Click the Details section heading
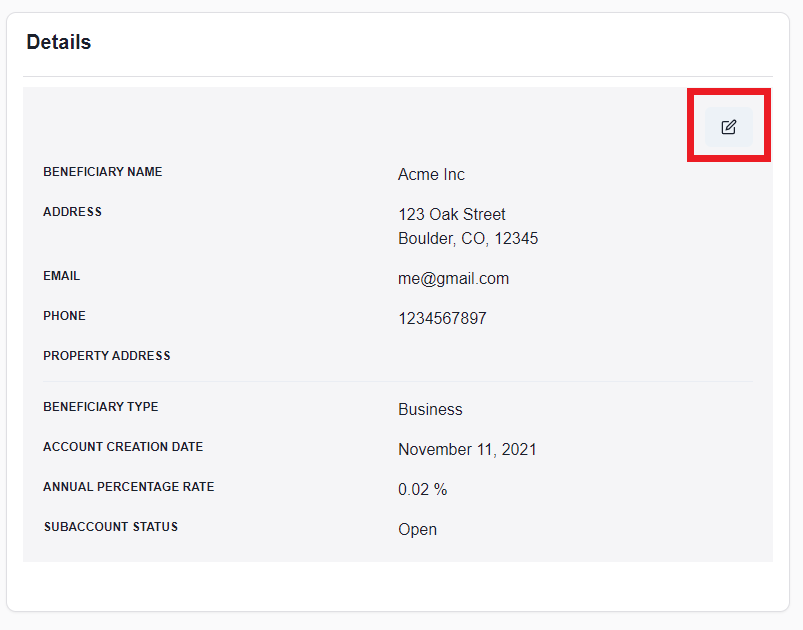The width and height of the screenshot is (803, 630). (x=59, y=42)
